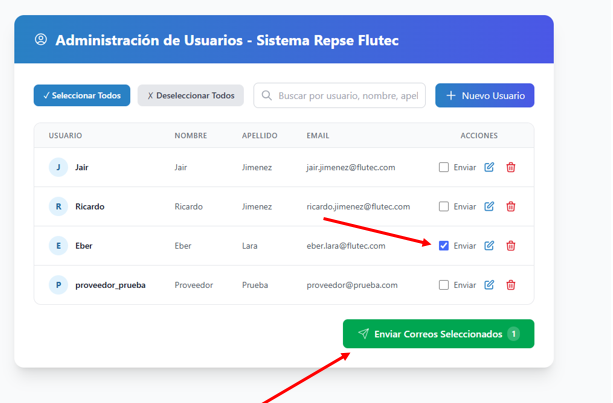Select email proveedor@prueba.com
613x403 pixels.
coord(352,285)
